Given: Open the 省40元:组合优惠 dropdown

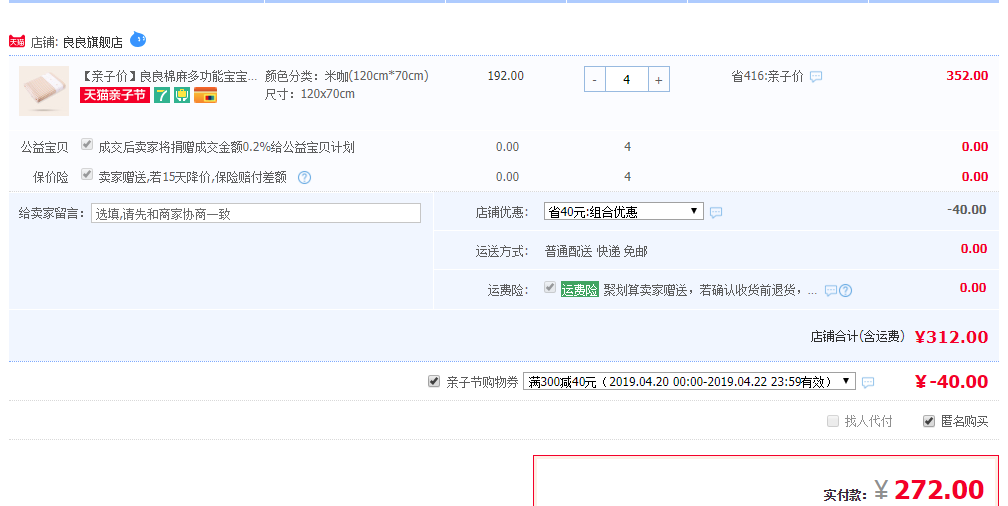Looking at the screenshot, I should tap(624, 212).
